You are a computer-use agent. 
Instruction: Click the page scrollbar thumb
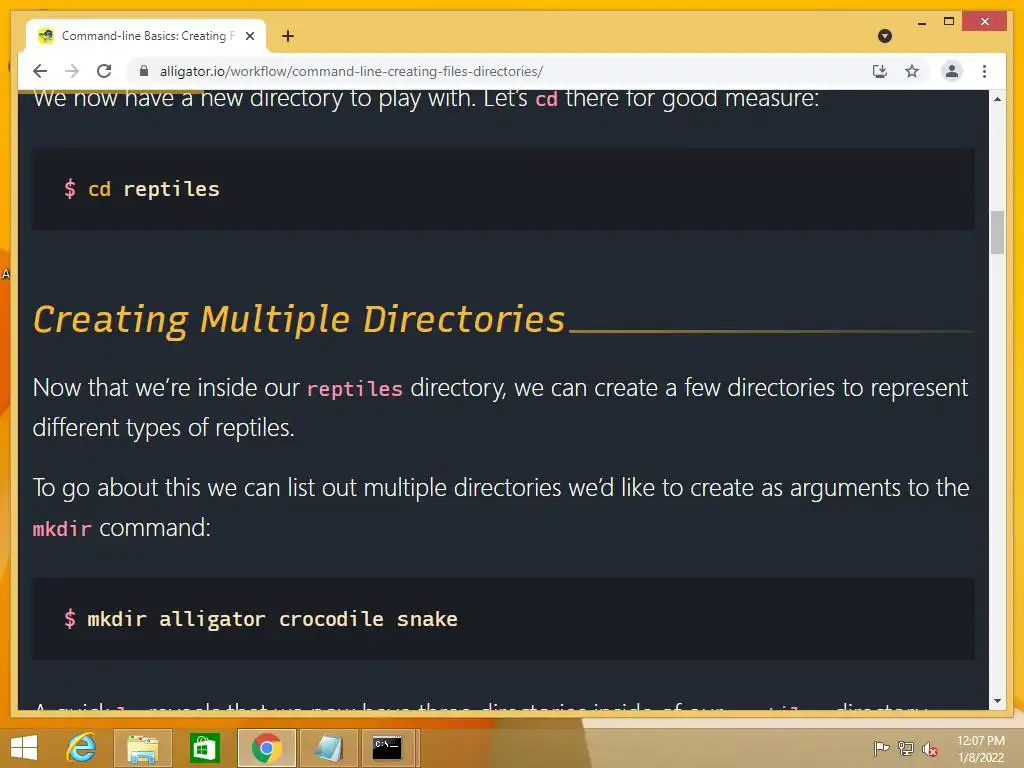click(997, 232)
